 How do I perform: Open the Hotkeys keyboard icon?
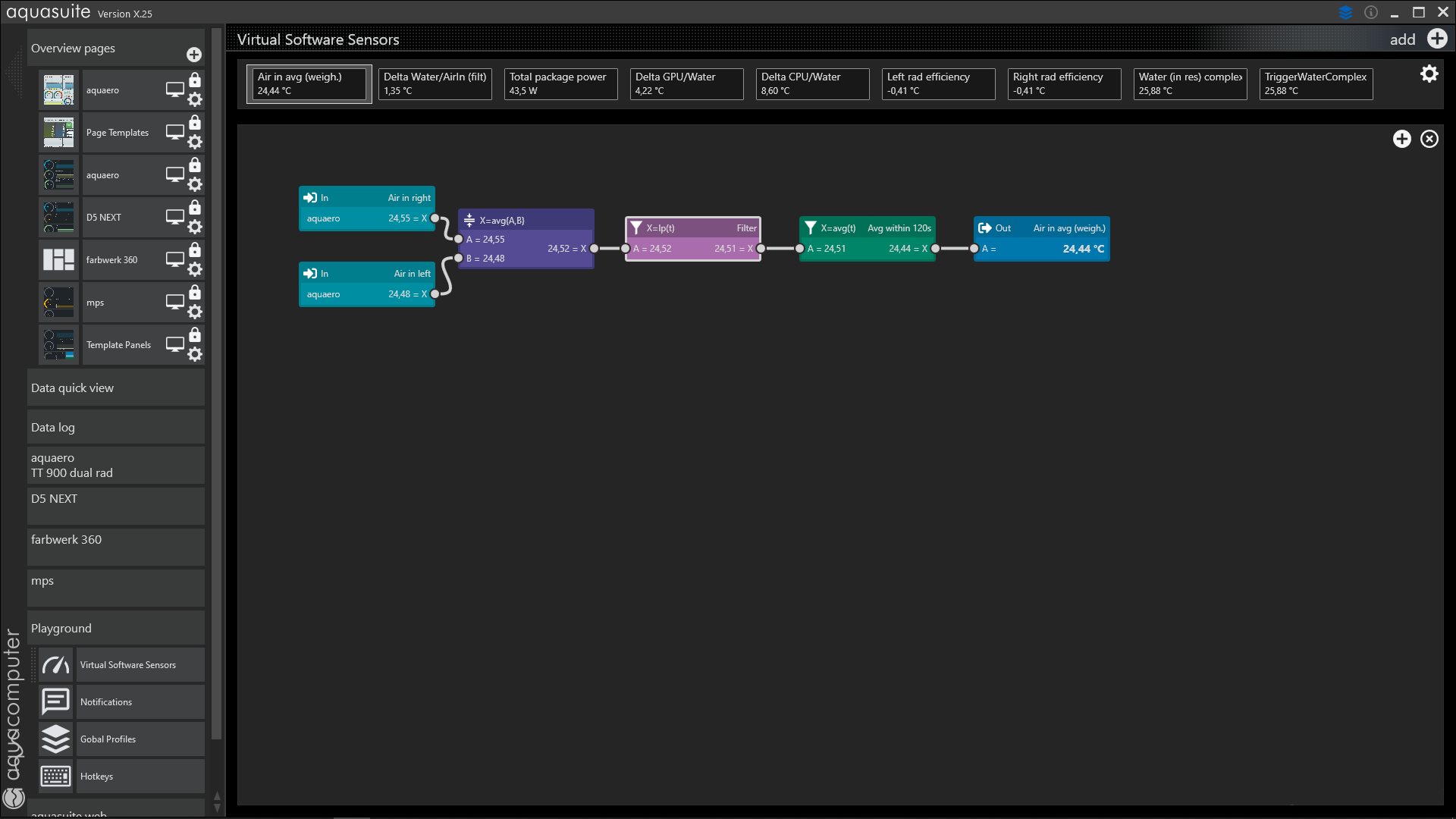(56, 777)
